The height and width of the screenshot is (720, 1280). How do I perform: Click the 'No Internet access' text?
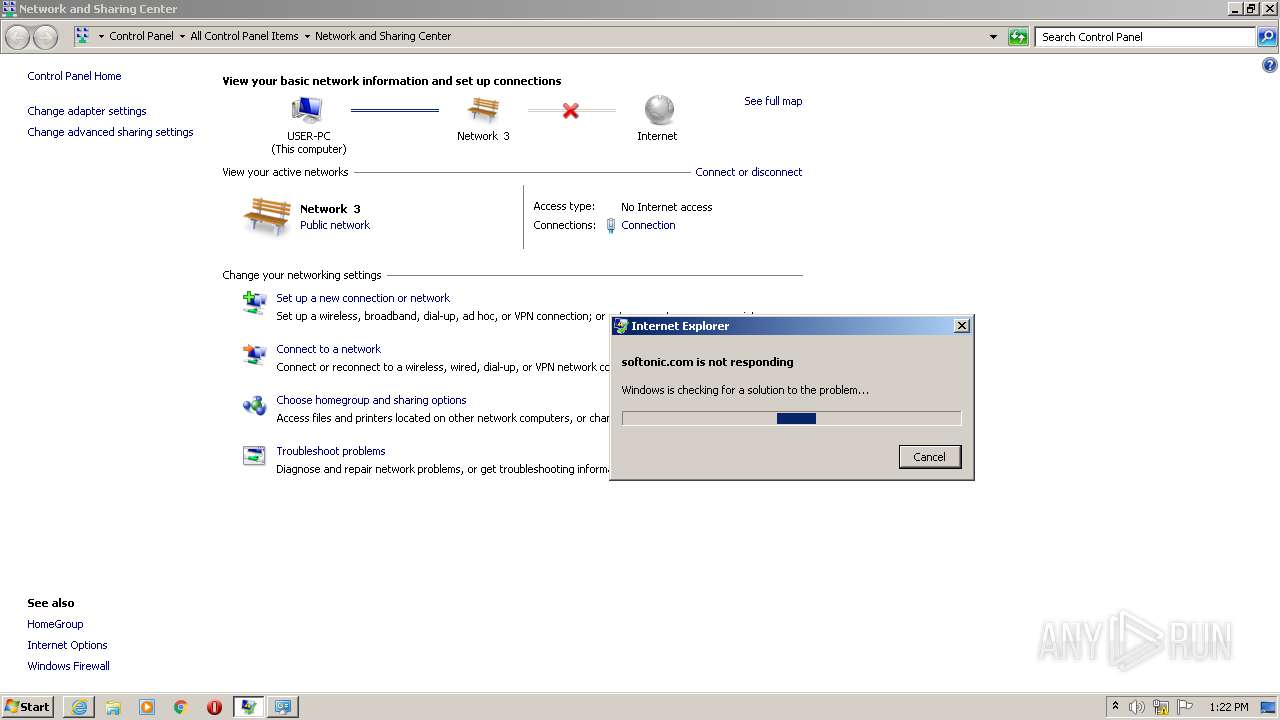coord(666,207)
